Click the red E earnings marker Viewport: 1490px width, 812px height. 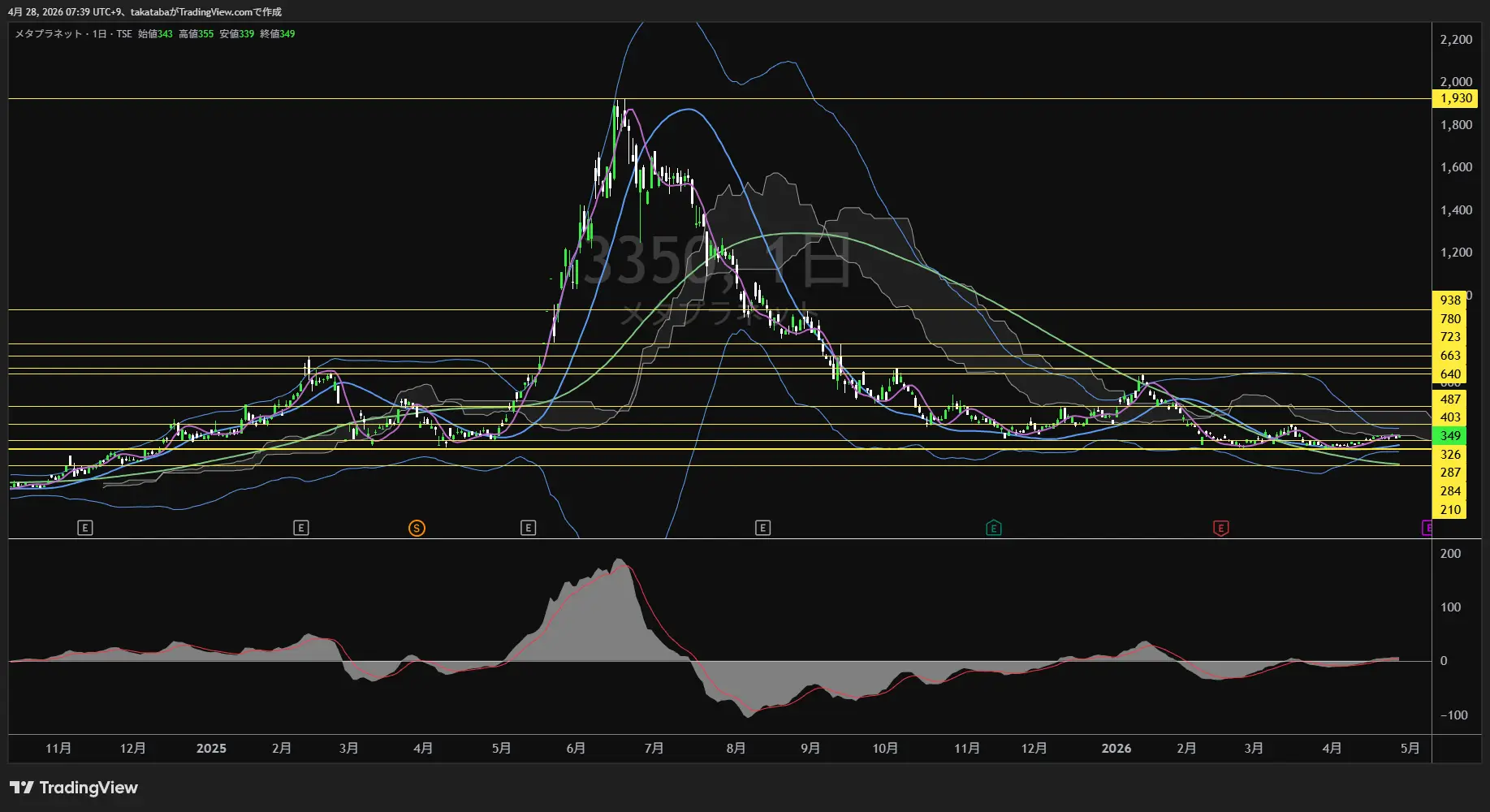pos(1220,529)
